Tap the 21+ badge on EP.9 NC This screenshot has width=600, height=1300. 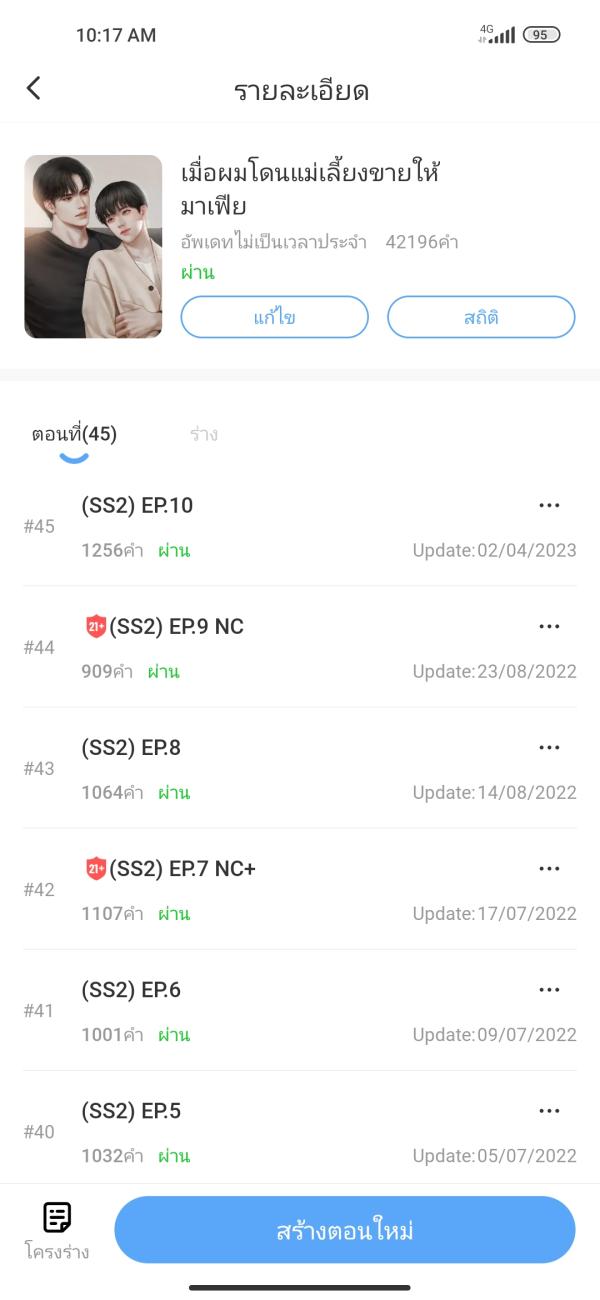[96, 627]
